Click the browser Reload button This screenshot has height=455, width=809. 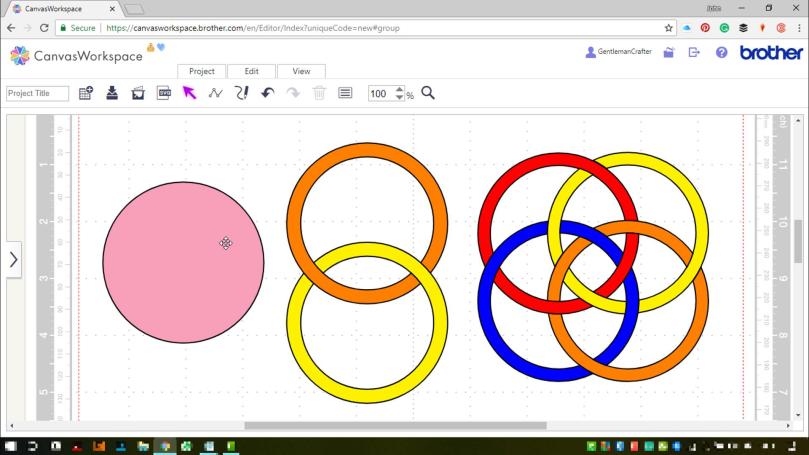44,28
